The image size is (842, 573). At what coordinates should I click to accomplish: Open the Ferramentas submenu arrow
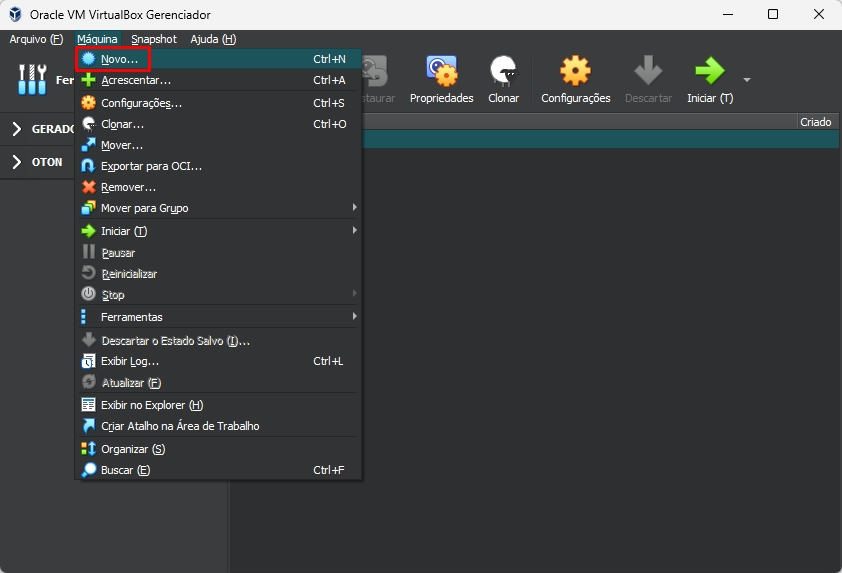click(x=354, y=316)
